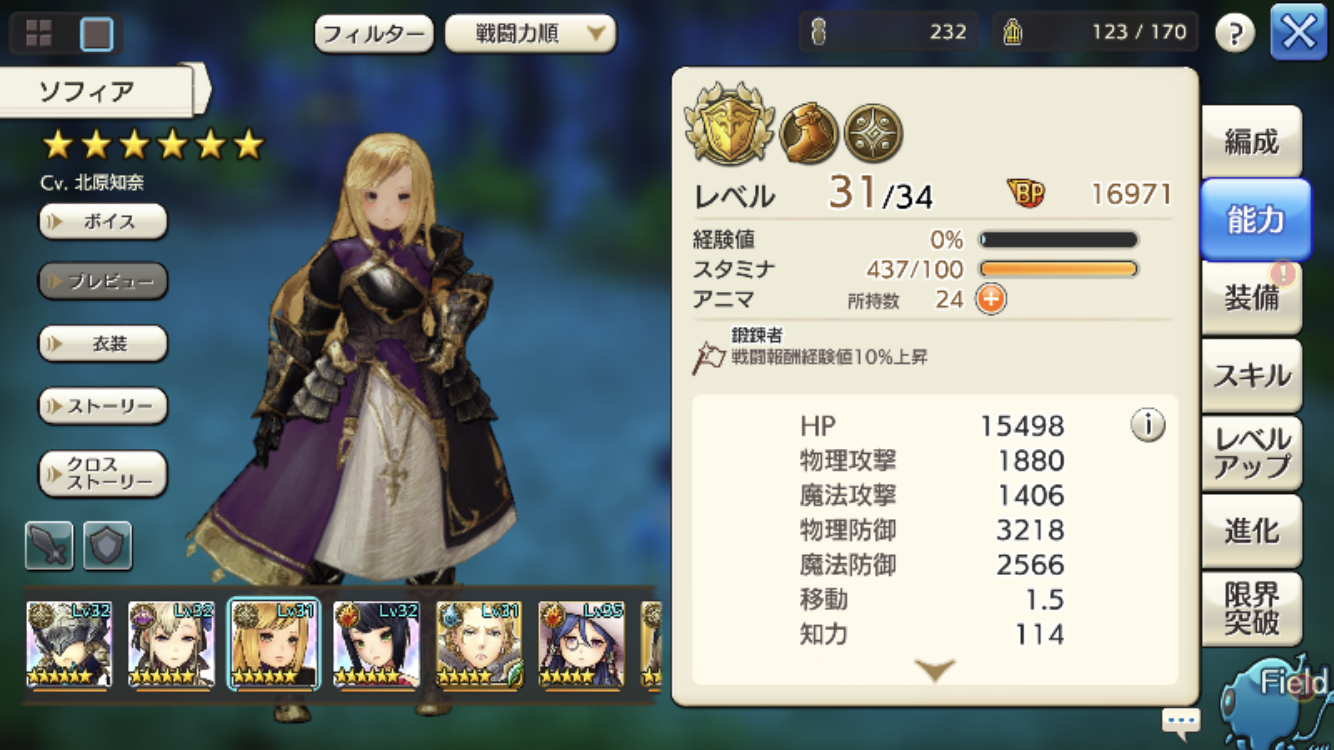Open the help question mark icon
The width and height of the screenshot is (1334, 750).
[1234, 34]
